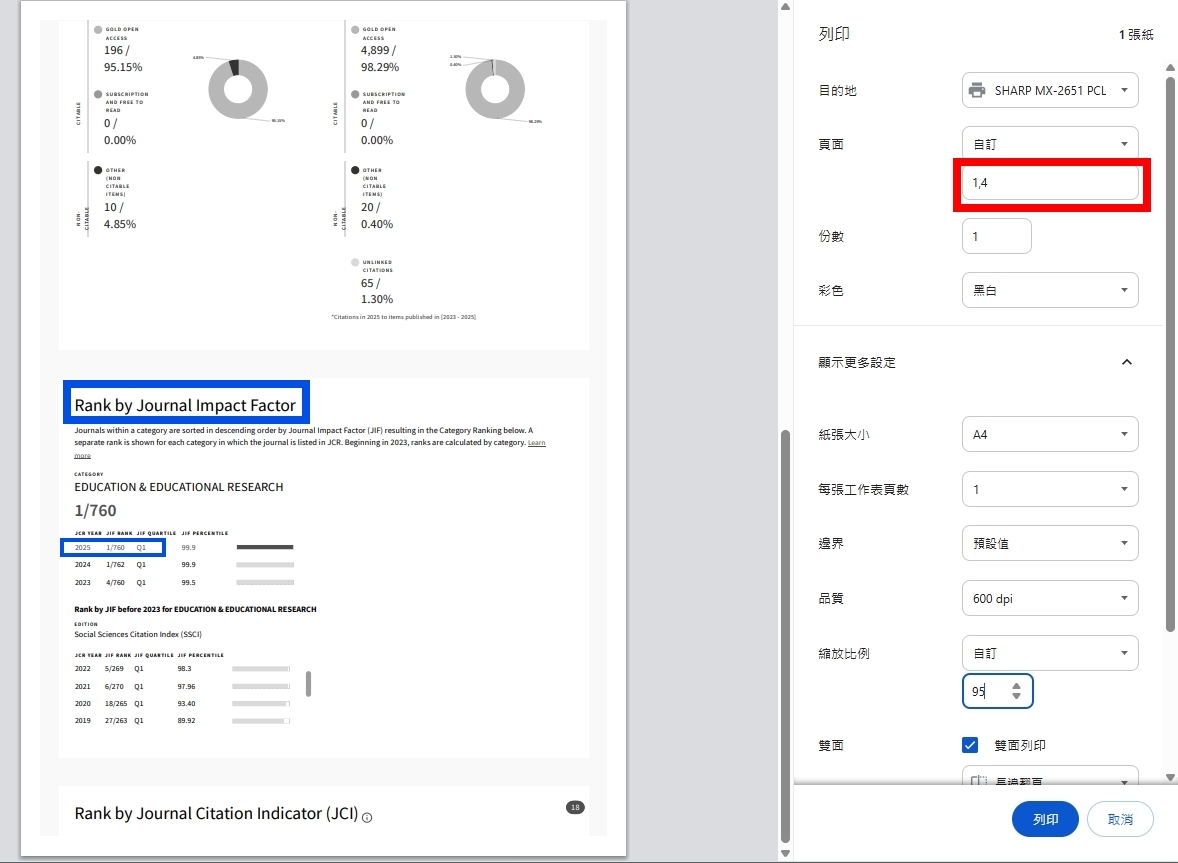Open the color mode dropdown
The image size is (1178, 863).
pos(1050,290)
